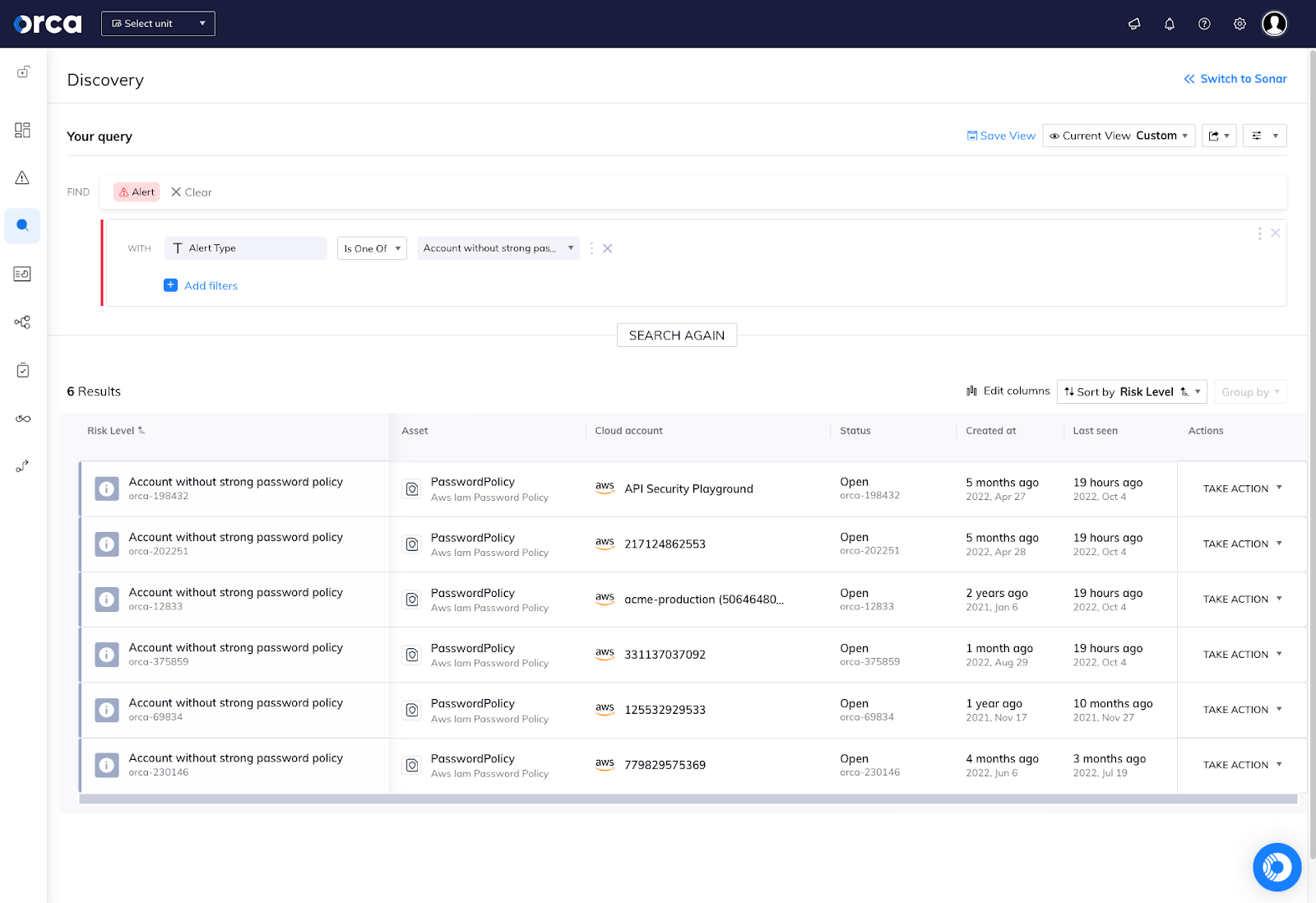Open the TAKE ACTION dropdown for orca-198432

point(1241,489)
